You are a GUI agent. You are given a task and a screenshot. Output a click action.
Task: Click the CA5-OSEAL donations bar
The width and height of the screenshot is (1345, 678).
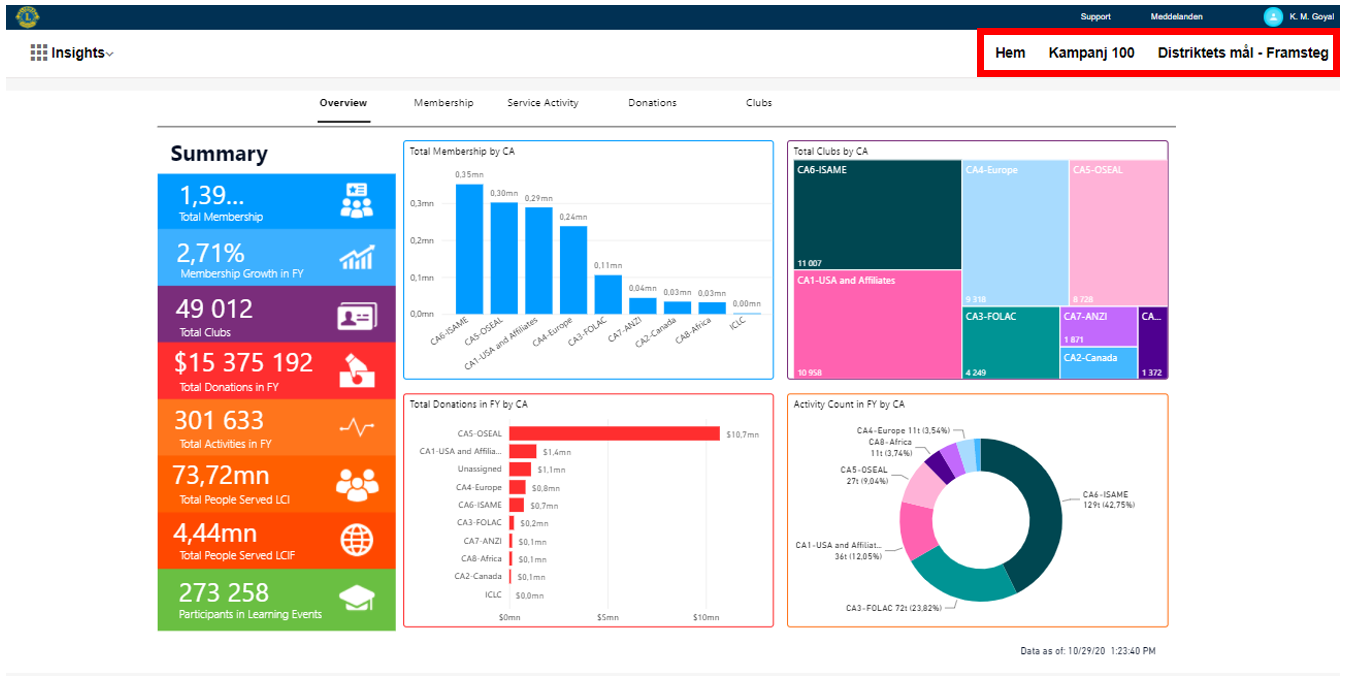click(x=613, y=434)
